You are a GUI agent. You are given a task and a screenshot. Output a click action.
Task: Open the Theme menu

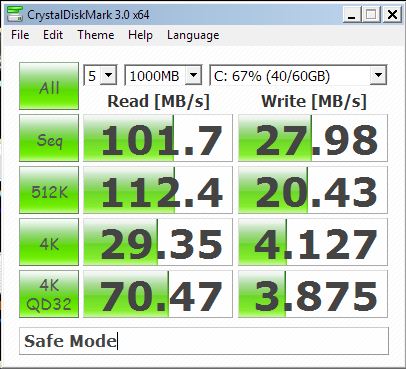pyautogui.click(x=96, y=35)
